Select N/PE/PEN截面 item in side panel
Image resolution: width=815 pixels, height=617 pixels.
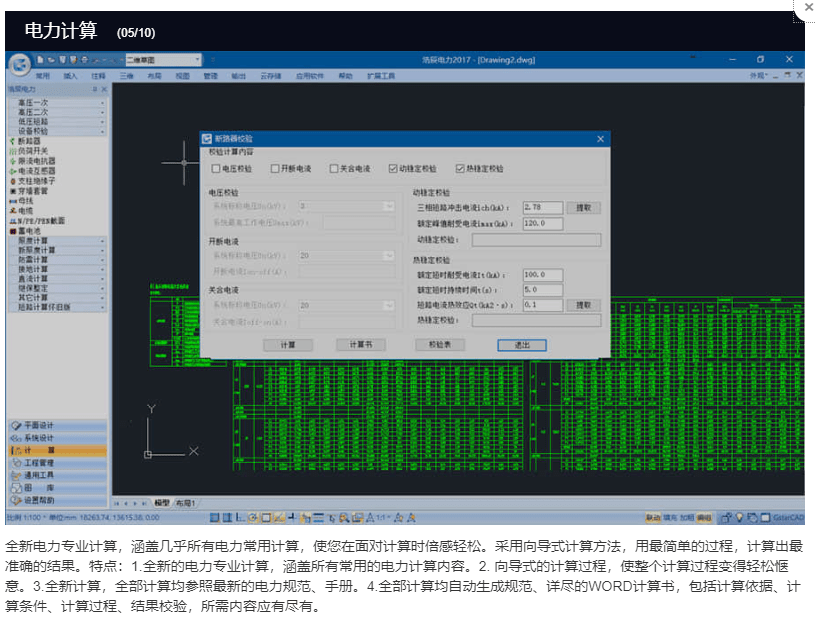click(x=41, y=220)
